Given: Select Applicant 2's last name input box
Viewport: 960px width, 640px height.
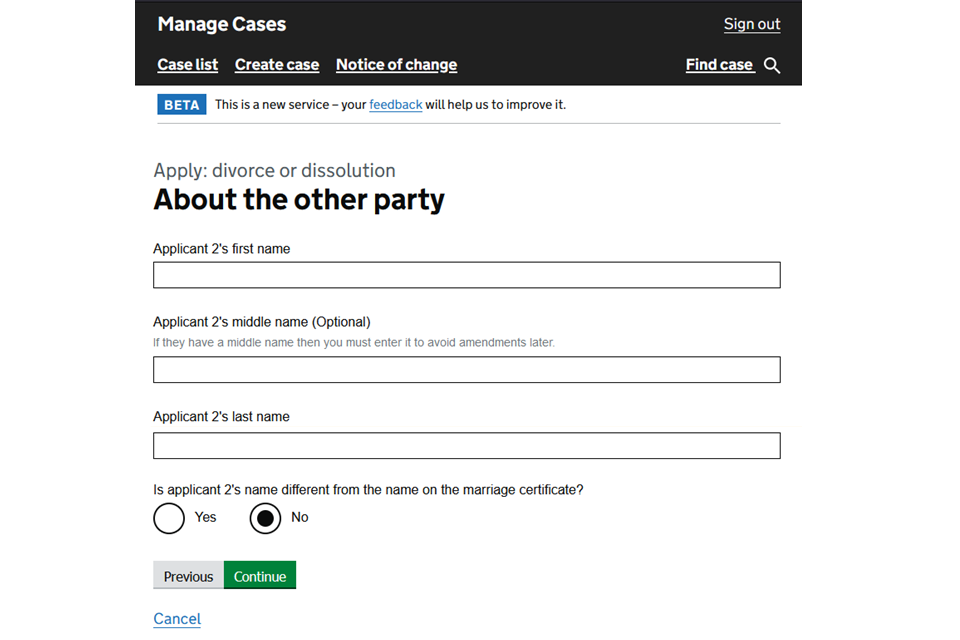Looking at the screenshot, I should [466, 445].
